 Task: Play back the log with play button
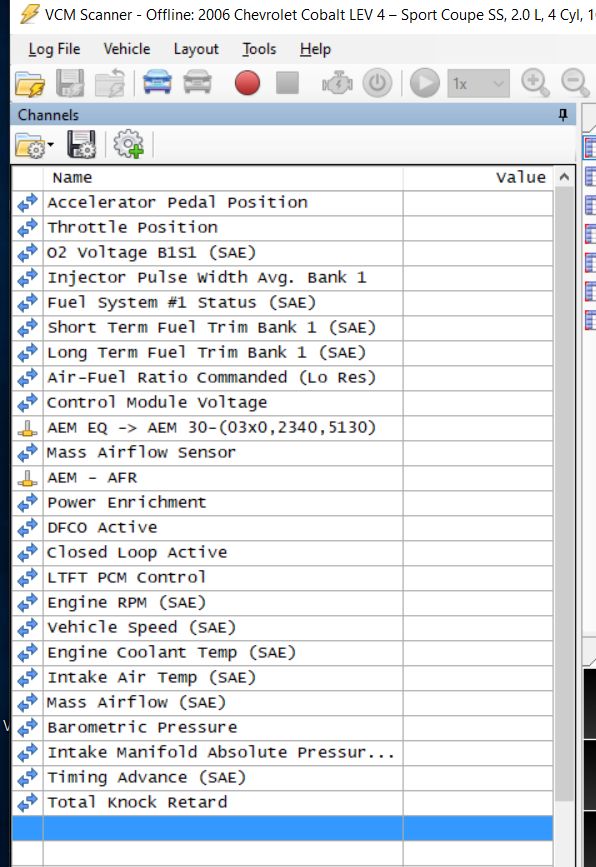[425, 83]
